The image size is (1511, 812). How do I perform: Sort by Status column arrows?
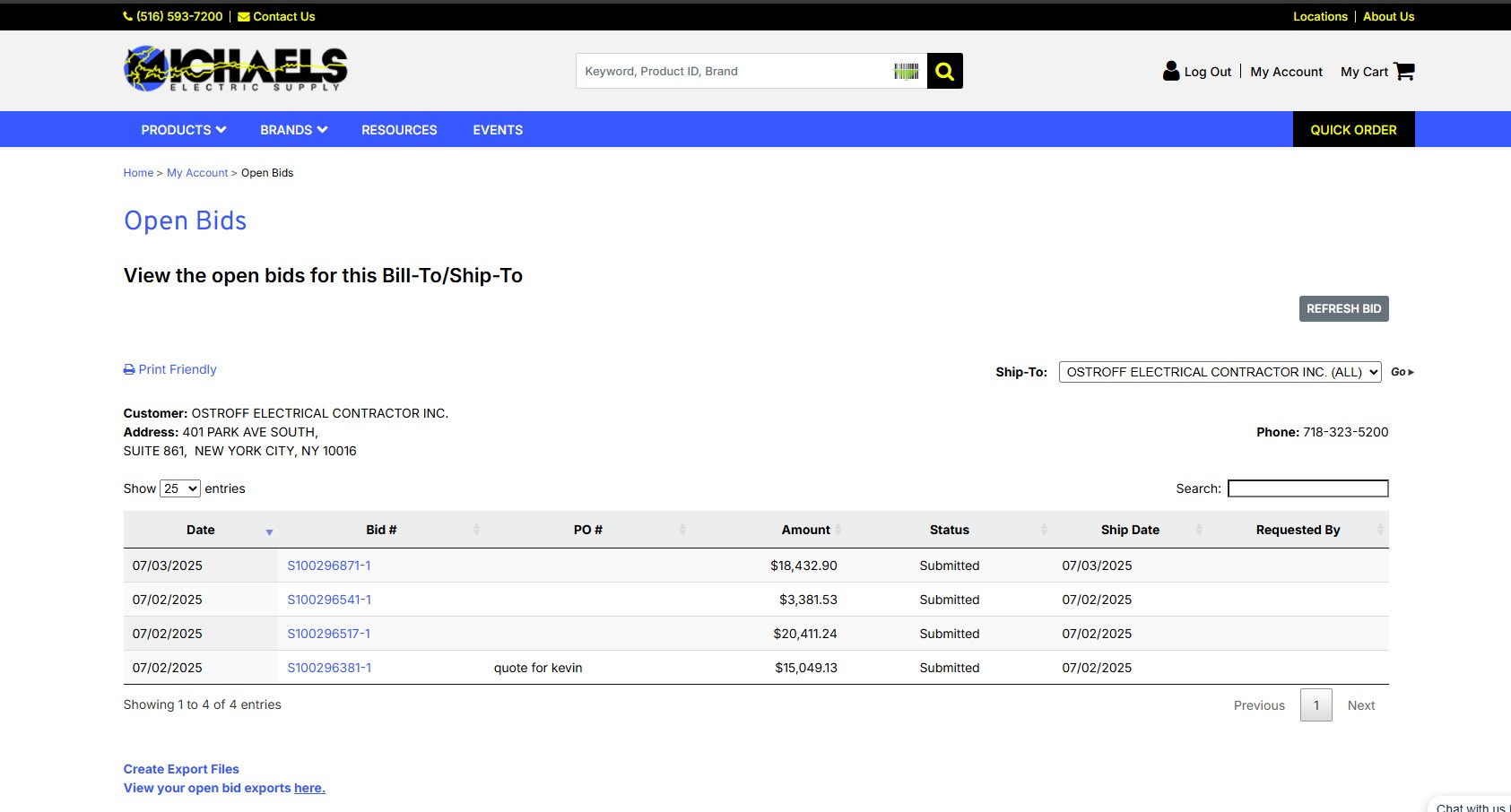[x=1044, y=530]
